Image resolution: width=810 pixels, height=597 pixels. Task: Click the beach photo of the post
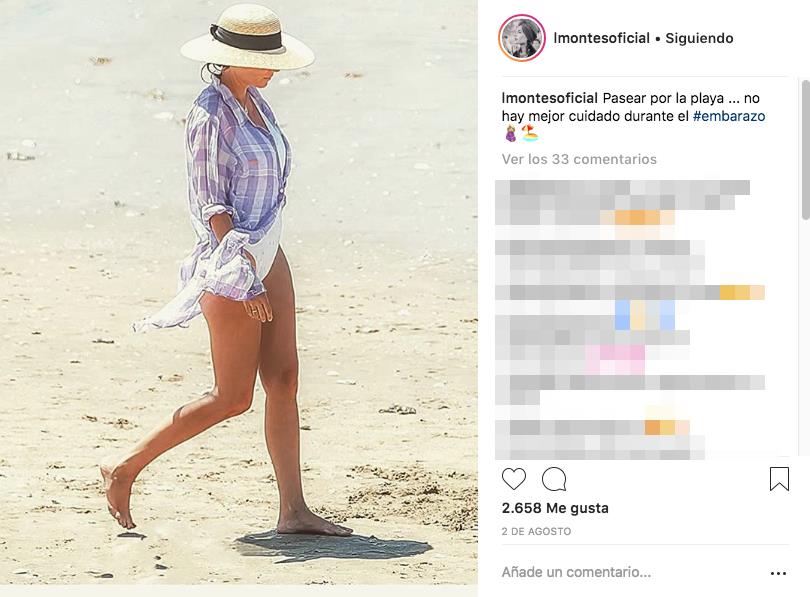(x=239, y=292)
